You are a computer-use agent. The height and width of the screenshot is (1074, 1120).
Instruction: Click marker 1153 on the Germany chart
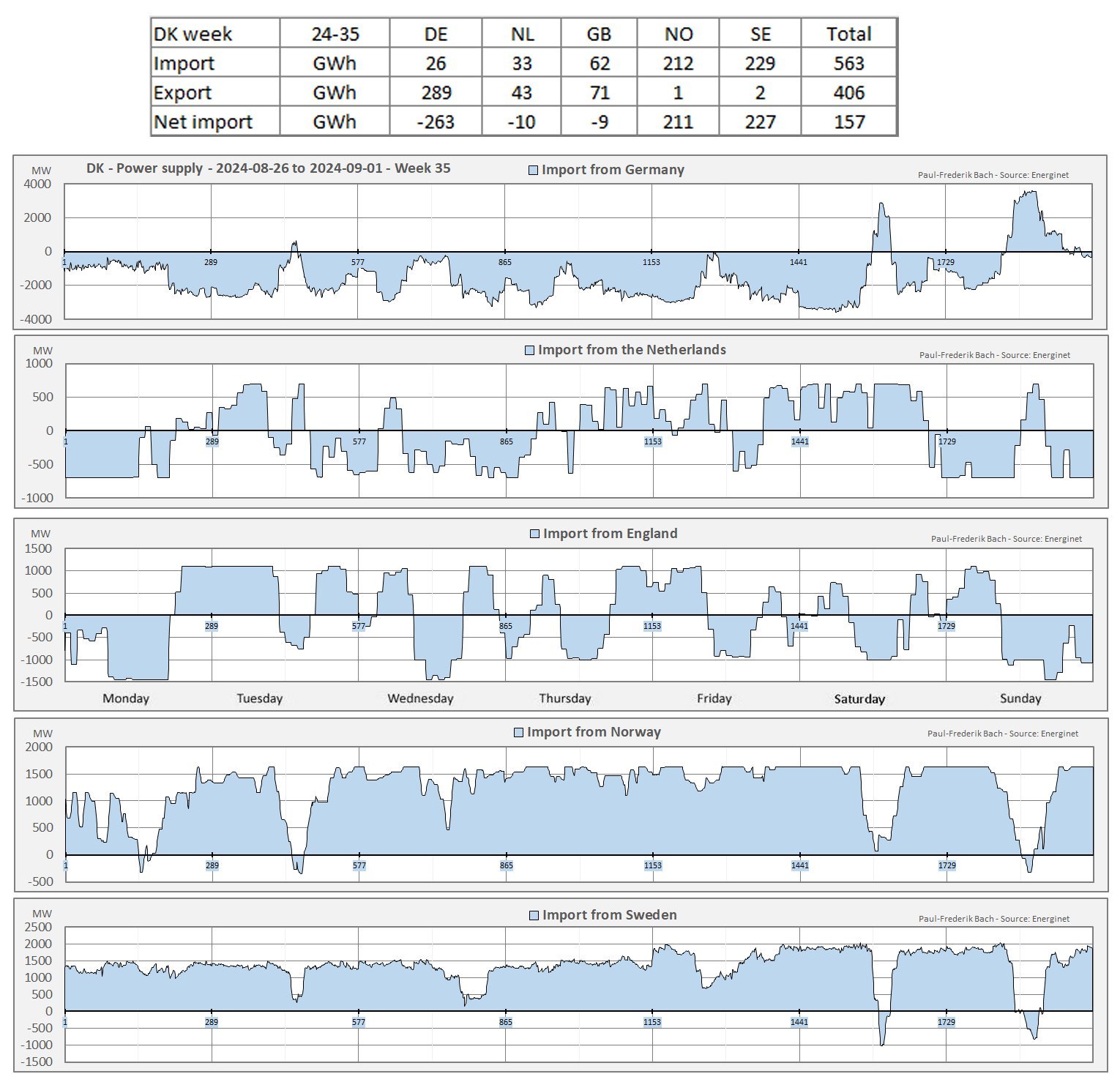click(x=652, y=262)
